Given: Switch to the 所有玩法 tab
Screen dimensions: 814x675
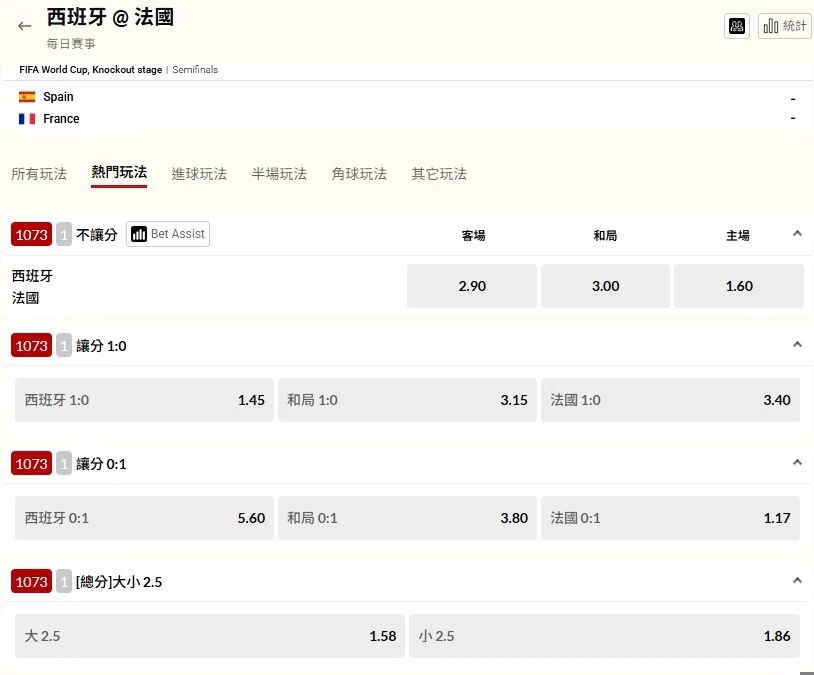Looking at the screenshot, I should click(x=39, y=173).
